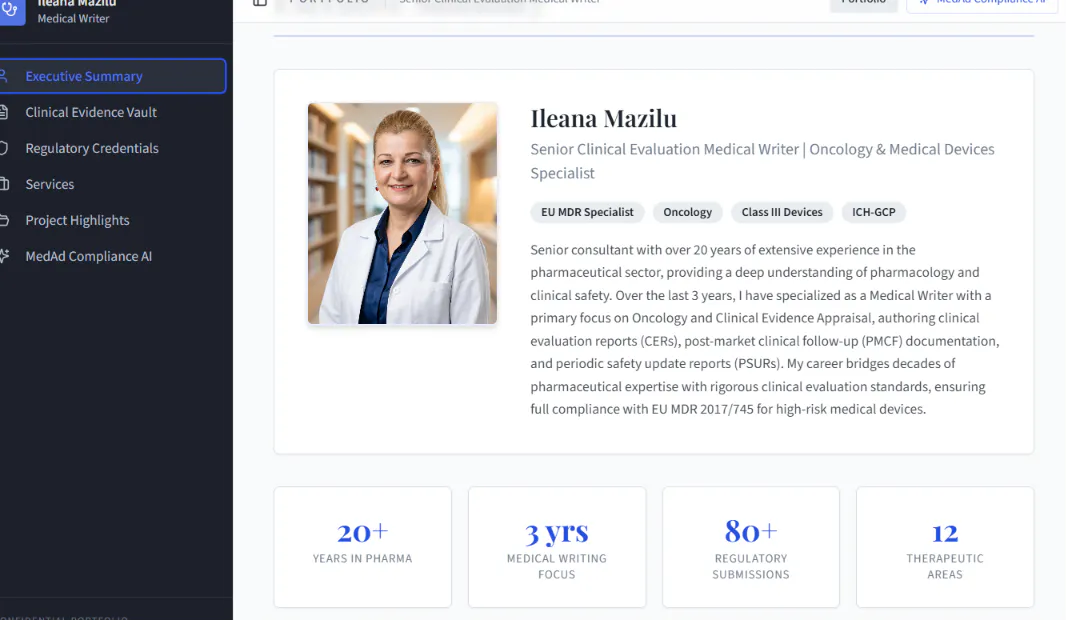Image resolution: width=1066 pixels, height=621 pixels.
Task: Click the biography paragraph starting 'Senior consultant'
Action: tap(765, 330)
